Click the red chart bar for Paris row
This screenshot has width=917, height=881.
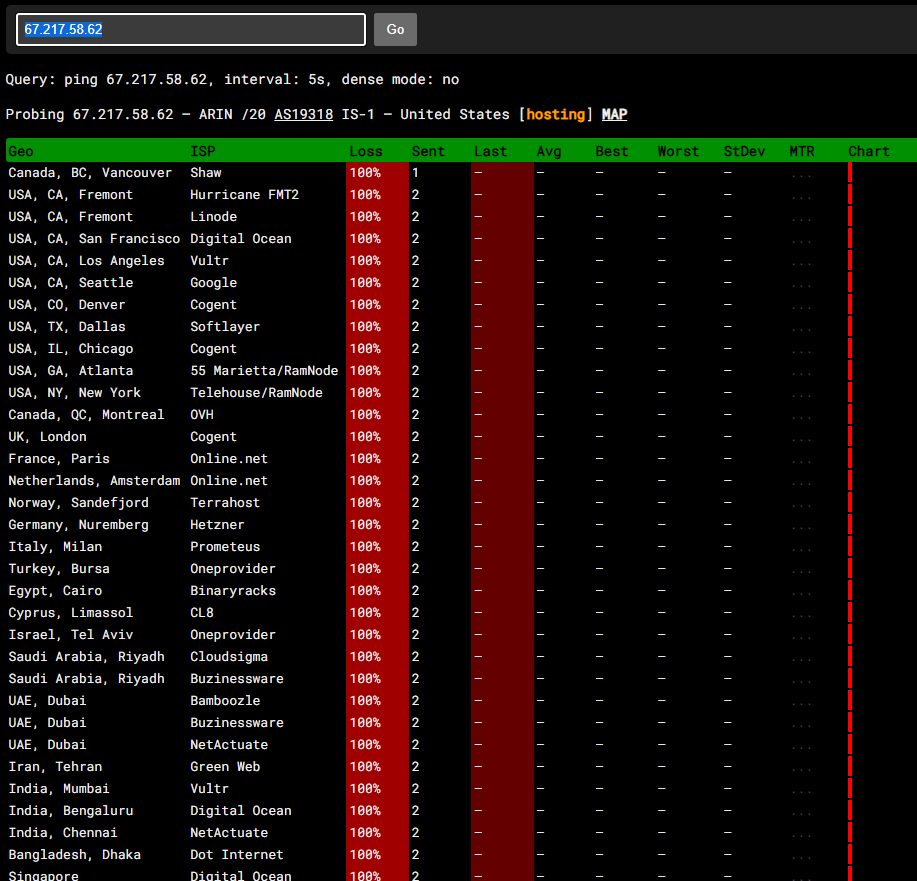(850, 459)
